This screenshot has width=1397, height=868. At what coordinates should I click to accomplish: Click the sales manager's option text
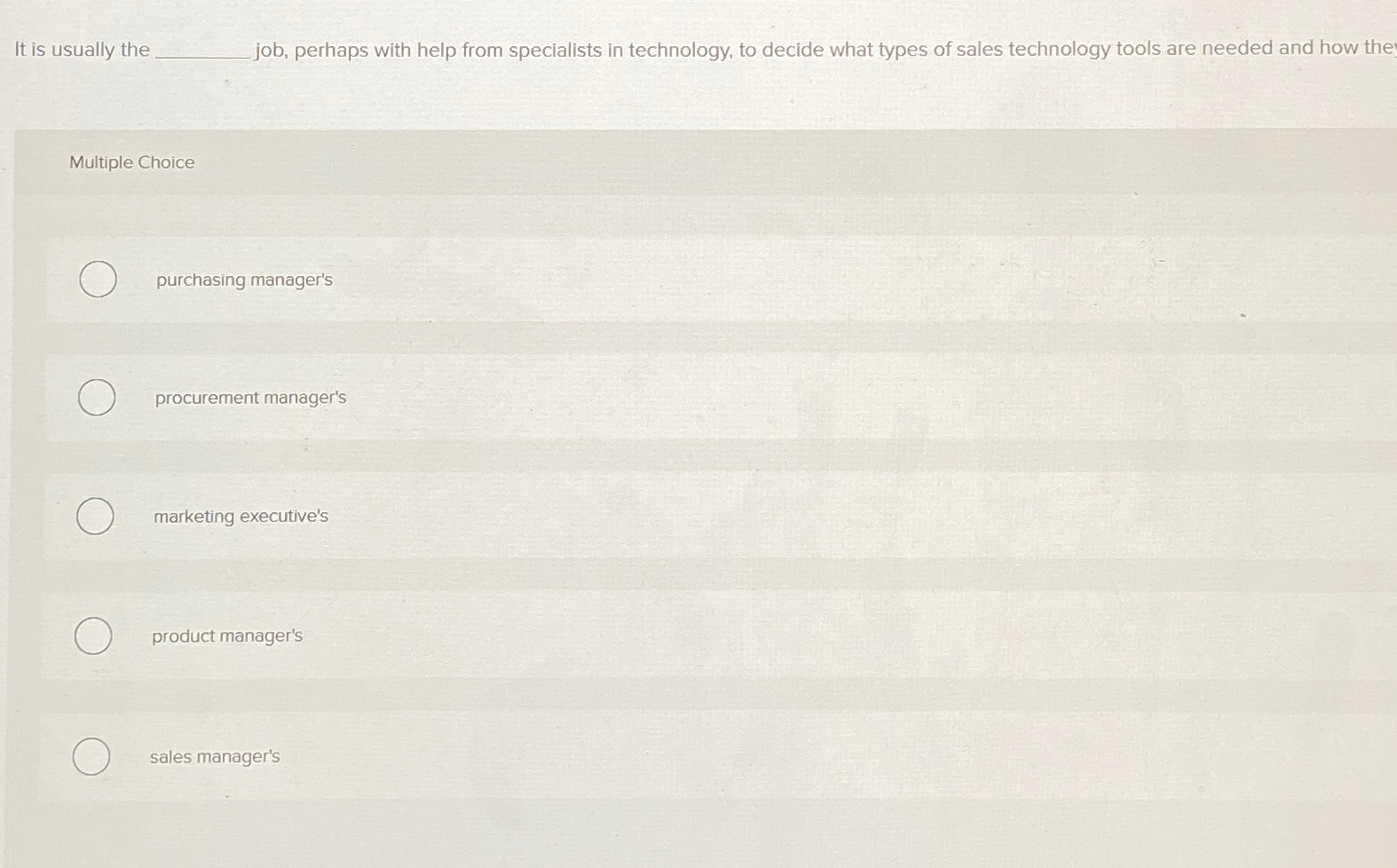point(214,756)
